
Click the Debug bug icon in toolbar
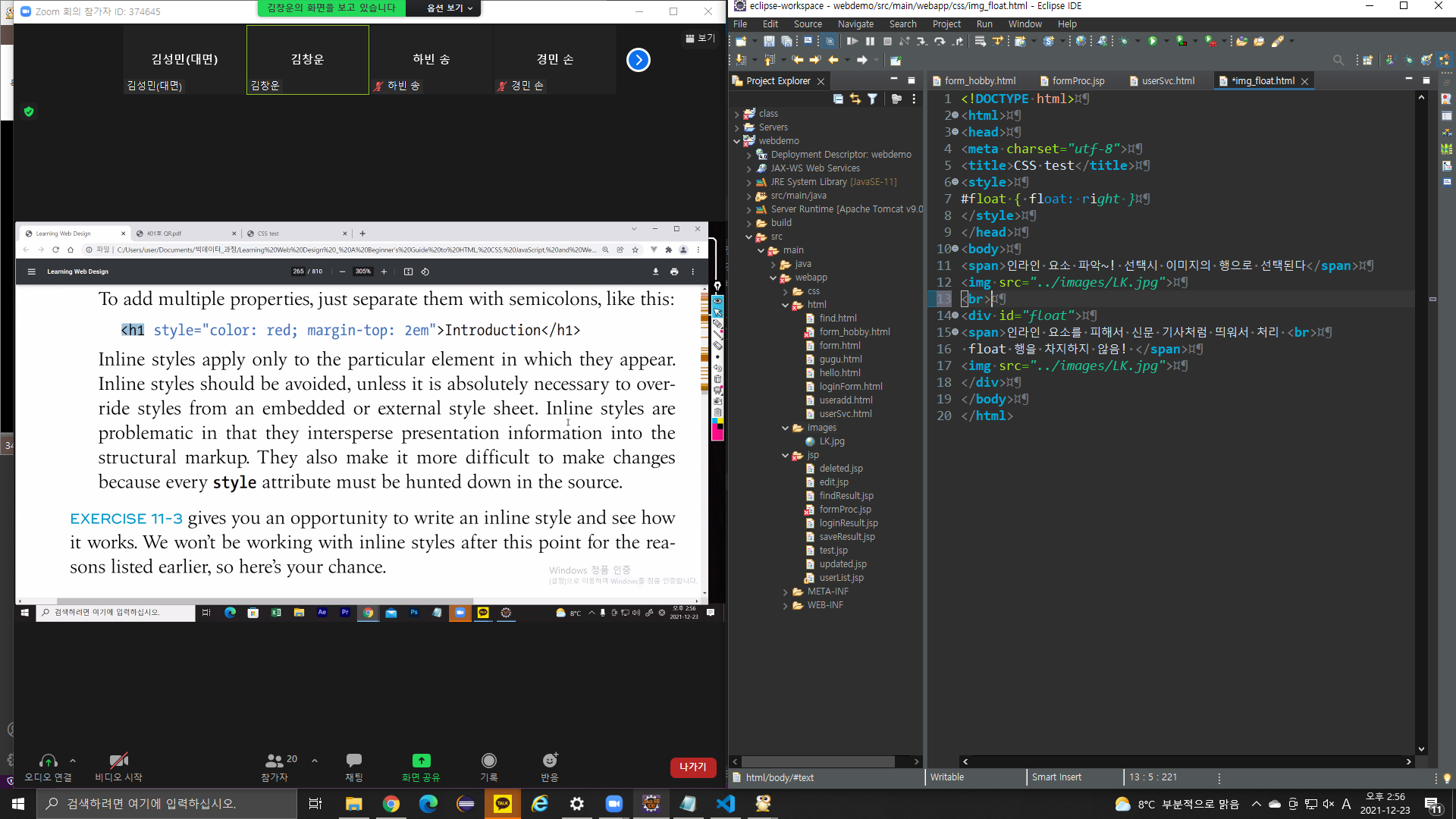pyautogui.click(x=1124, y=41)
